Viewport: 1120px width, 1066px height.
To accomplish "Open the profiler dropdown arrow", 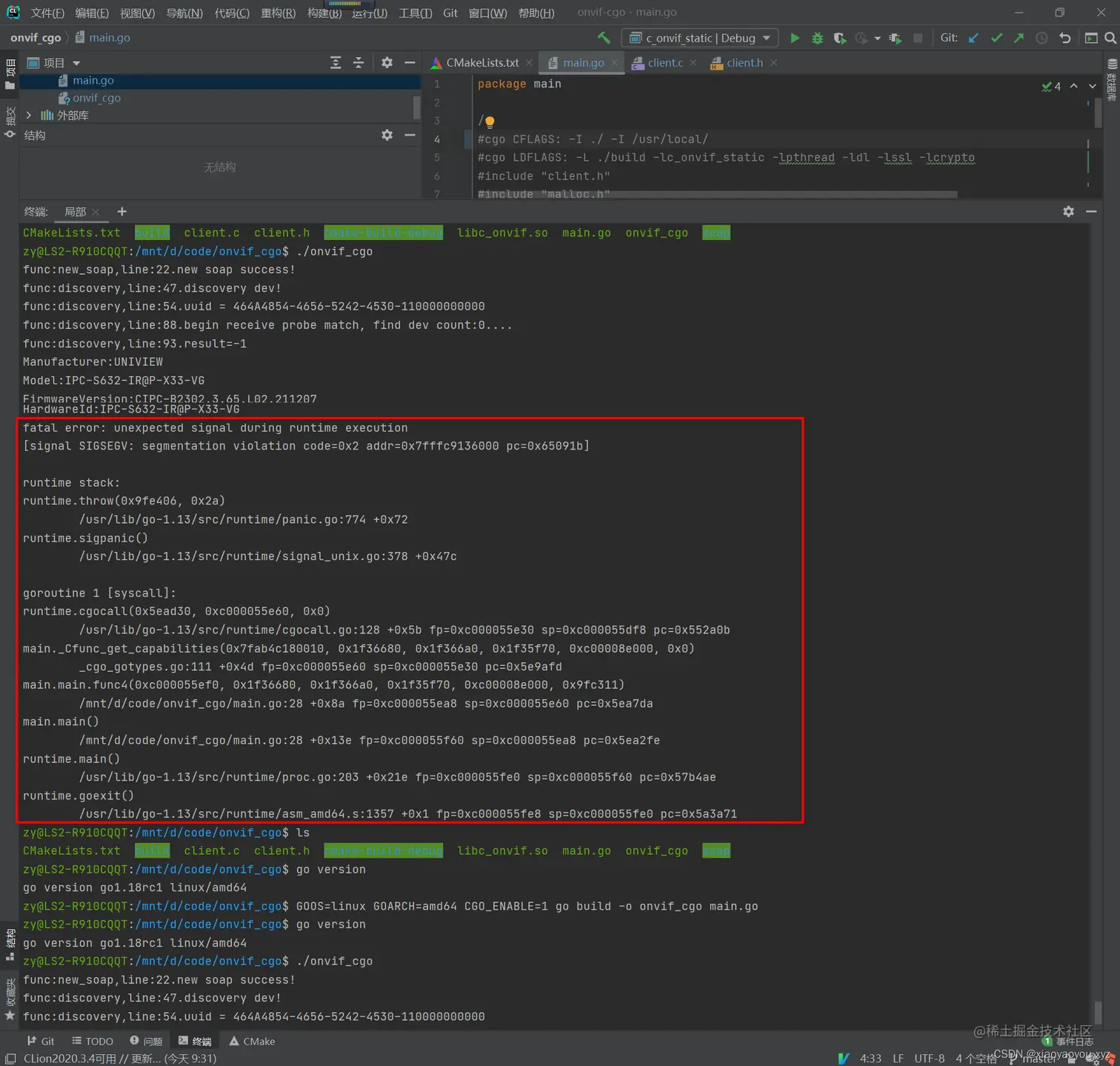I will tap(877, 38).
